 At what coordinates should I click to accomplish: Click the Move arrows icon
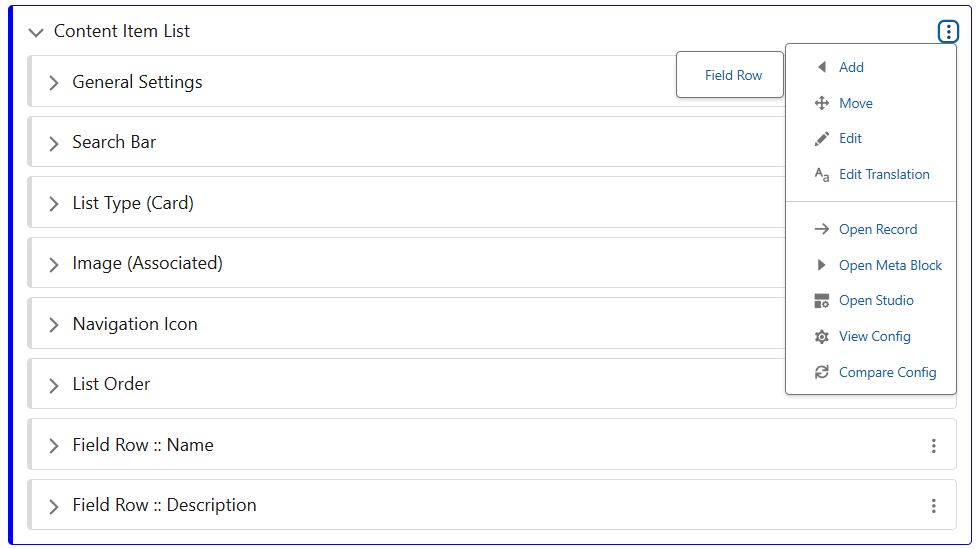[x=822, y=103]
